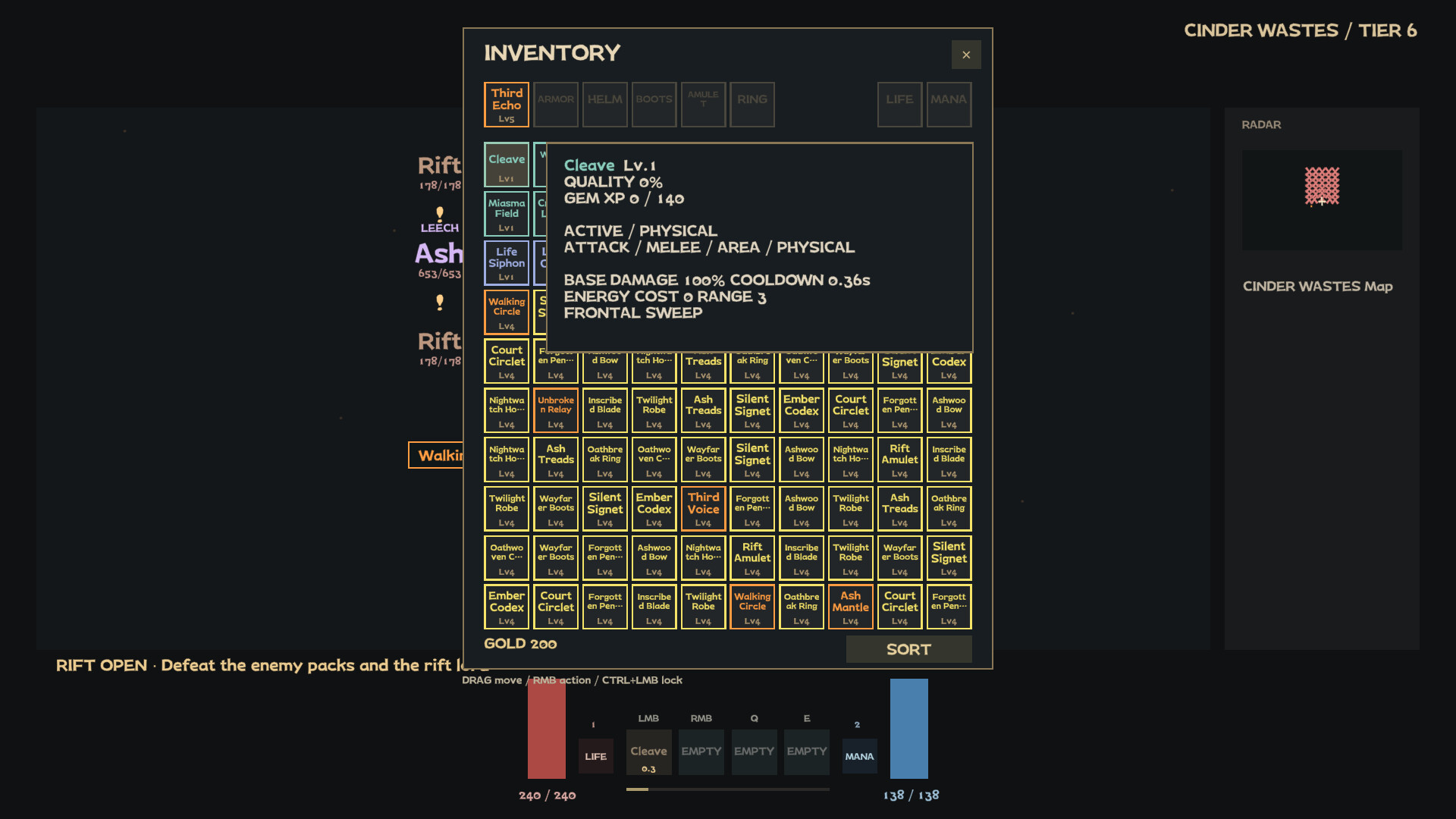Click the empty AMULET equipment slot
This screenshot has width=1456, height=819.
(703, 105)
